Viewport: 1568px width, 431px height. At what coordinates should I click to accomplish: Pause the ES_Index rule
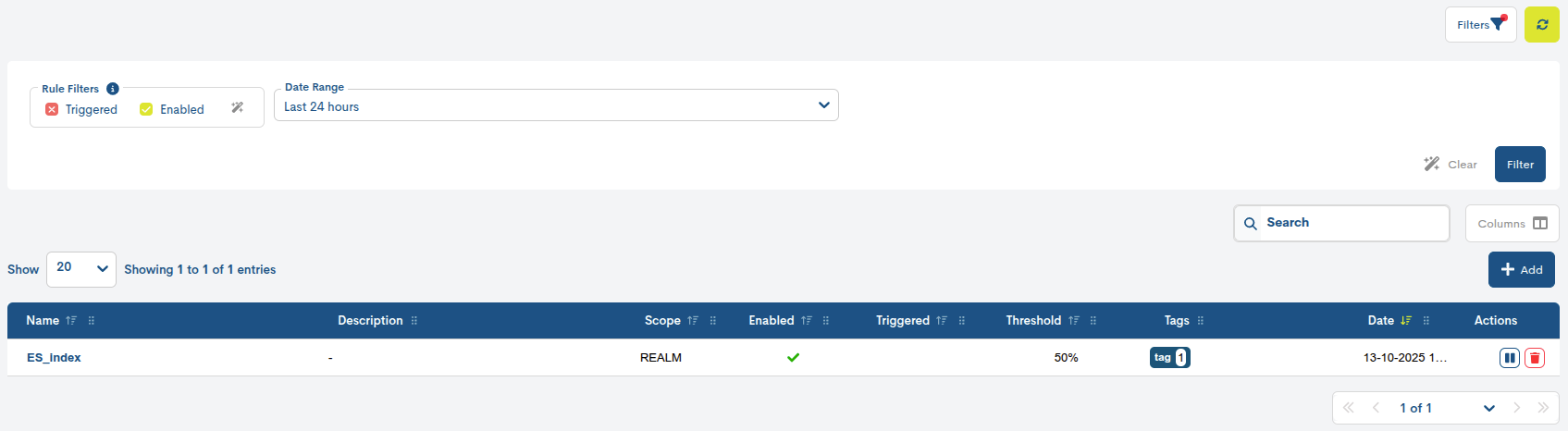pos(1509,358)
